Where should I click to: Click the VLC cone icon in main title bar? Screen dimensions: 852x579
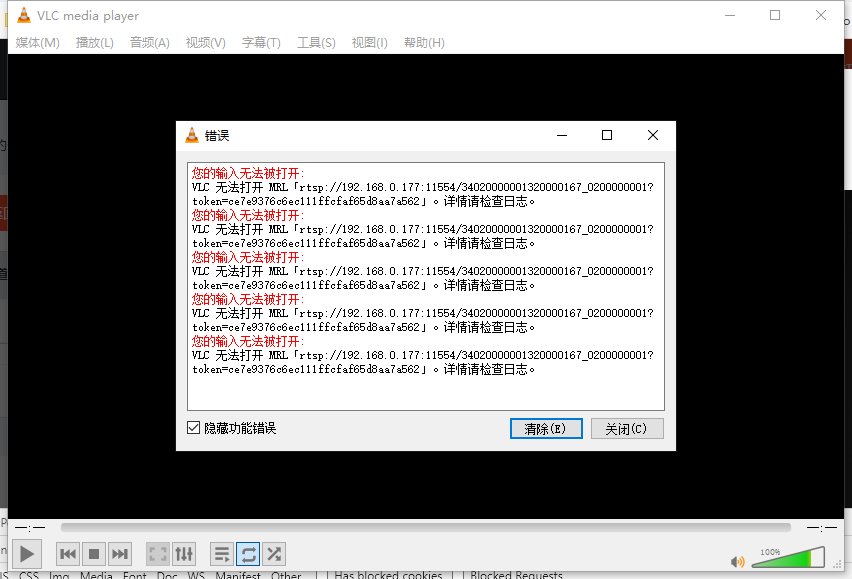[x=24, y=15]
